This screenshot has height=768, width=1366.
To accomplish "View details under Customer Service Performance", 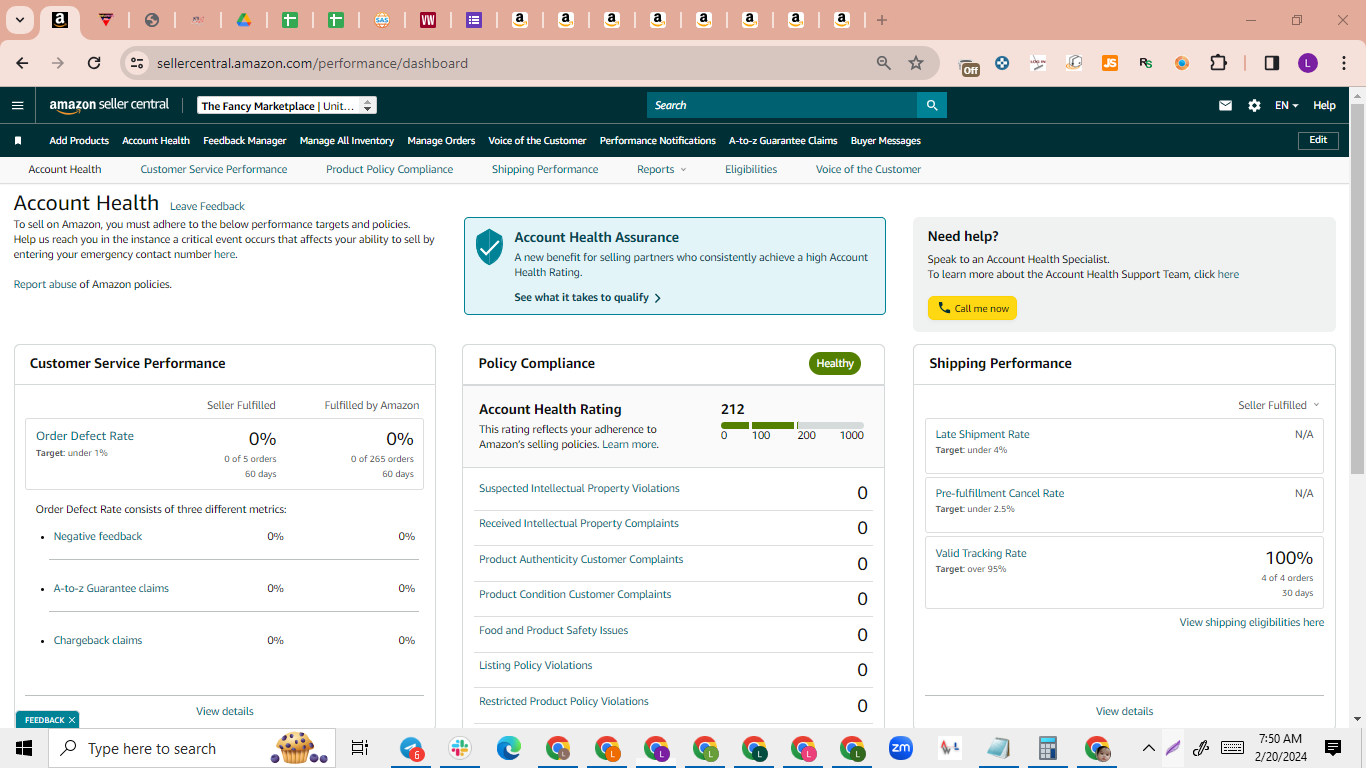I will pos(225,712).
